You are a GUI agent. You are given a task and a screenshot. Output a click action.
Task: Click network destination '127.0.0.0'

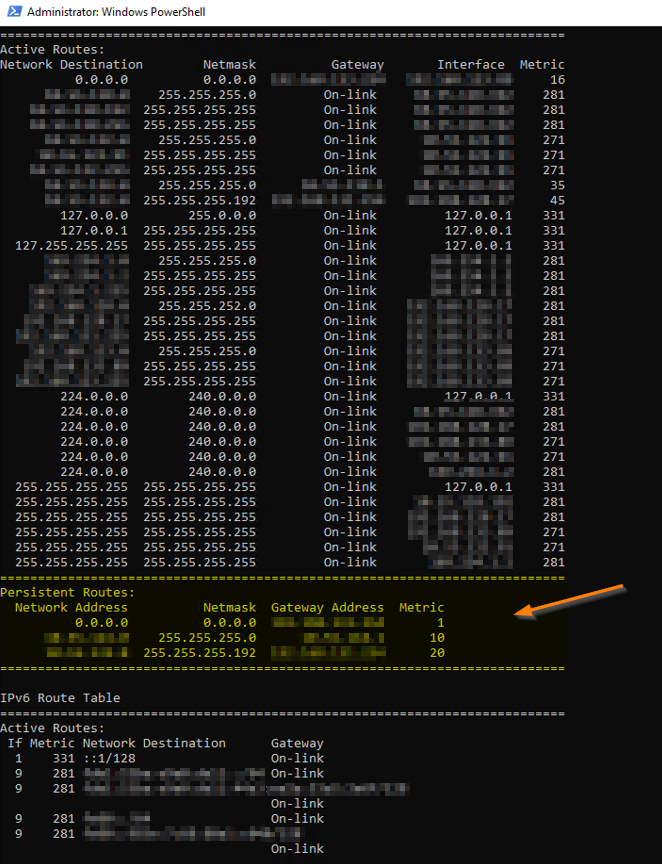[x=94, y=215]
